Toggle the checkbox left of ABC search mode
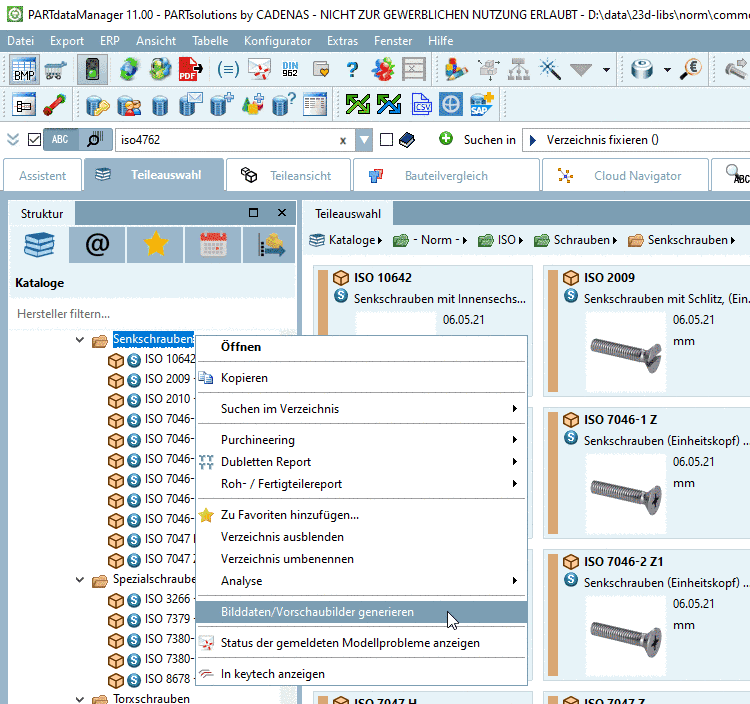750x704 pixels. [x=34, y=140]
